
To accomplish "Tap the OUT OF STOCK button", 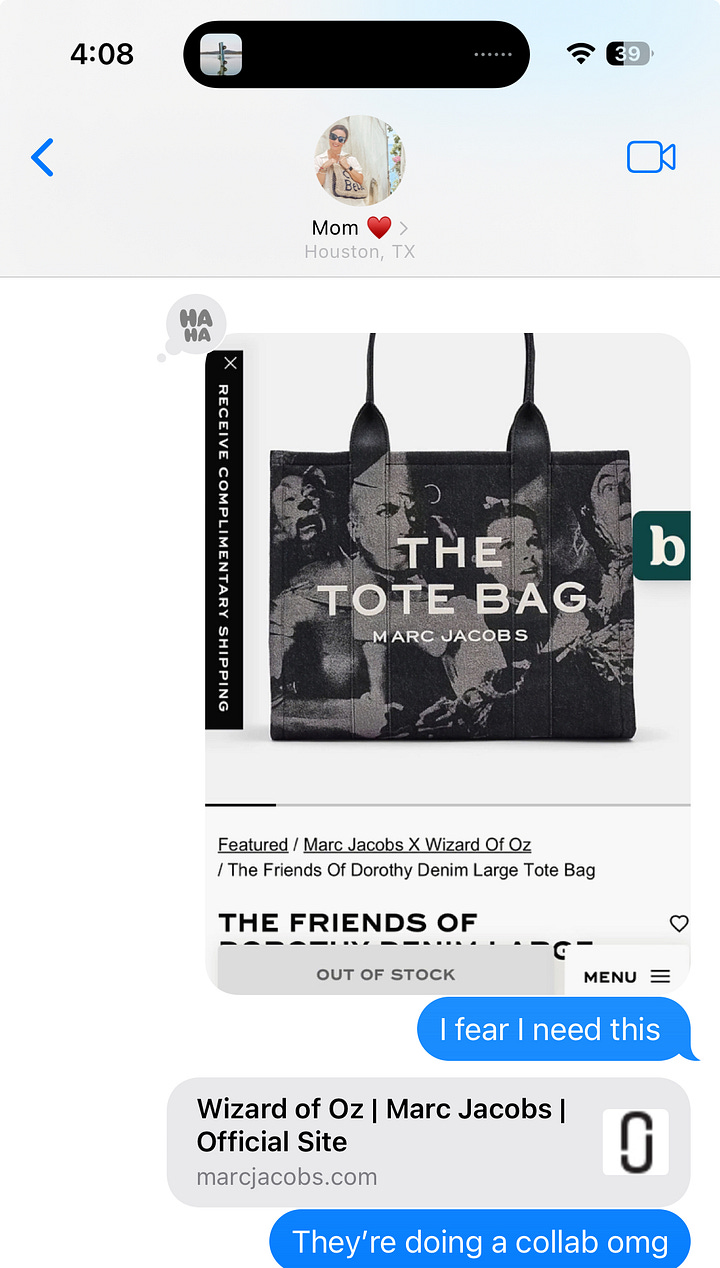I will pyautogui.click(x=385, y=973).
